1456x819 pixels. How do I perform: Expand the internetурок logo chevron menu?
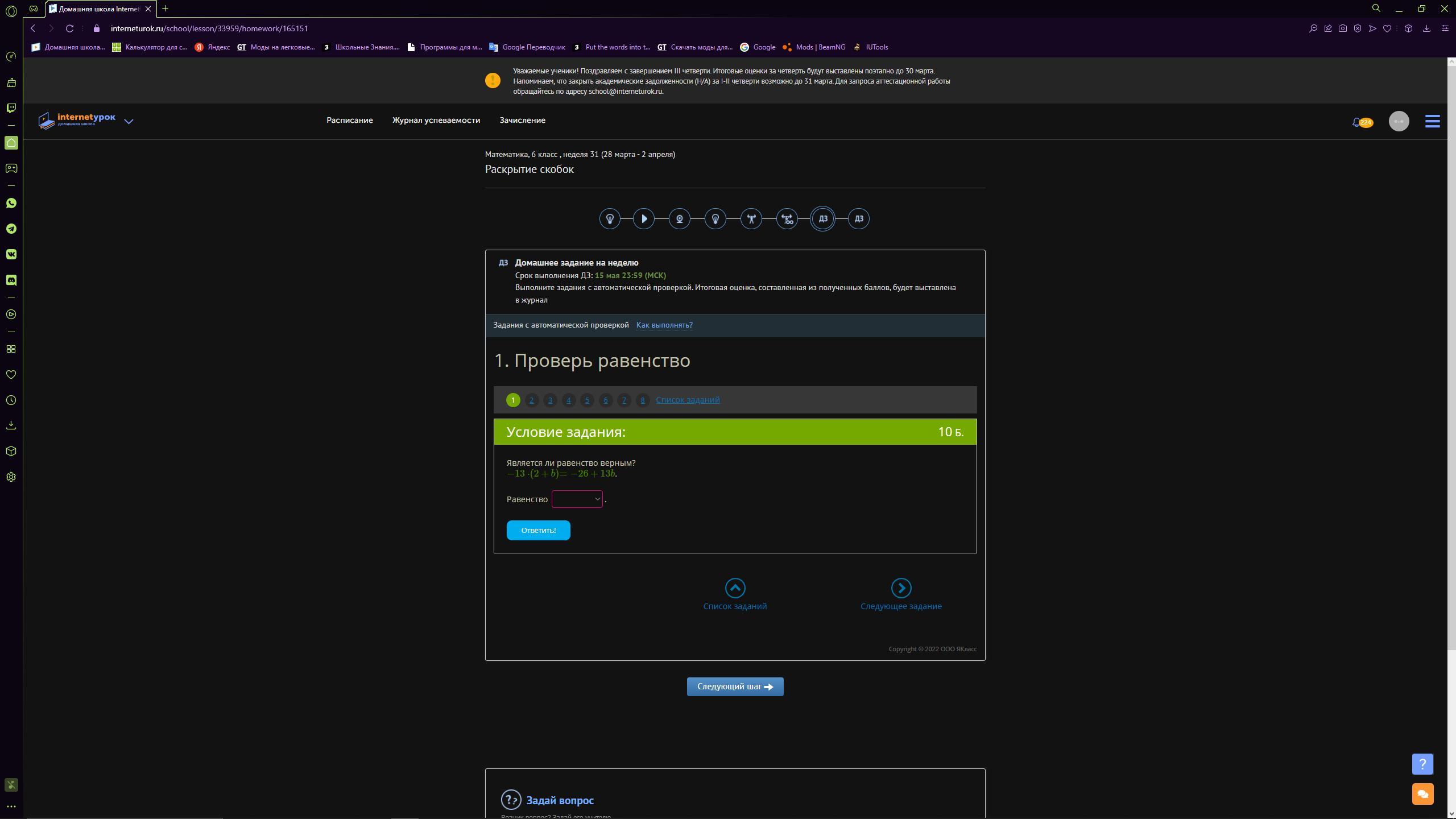tap(129, 121)
